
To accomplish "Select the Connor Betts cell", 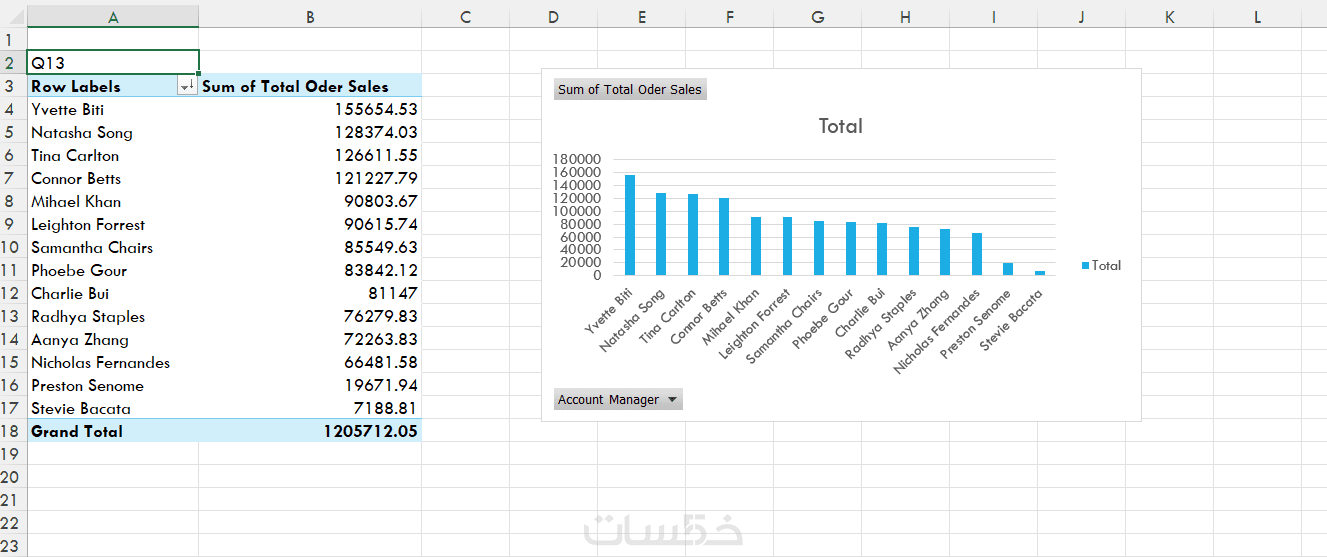I will pyautogui.click(x=113, y=178).
